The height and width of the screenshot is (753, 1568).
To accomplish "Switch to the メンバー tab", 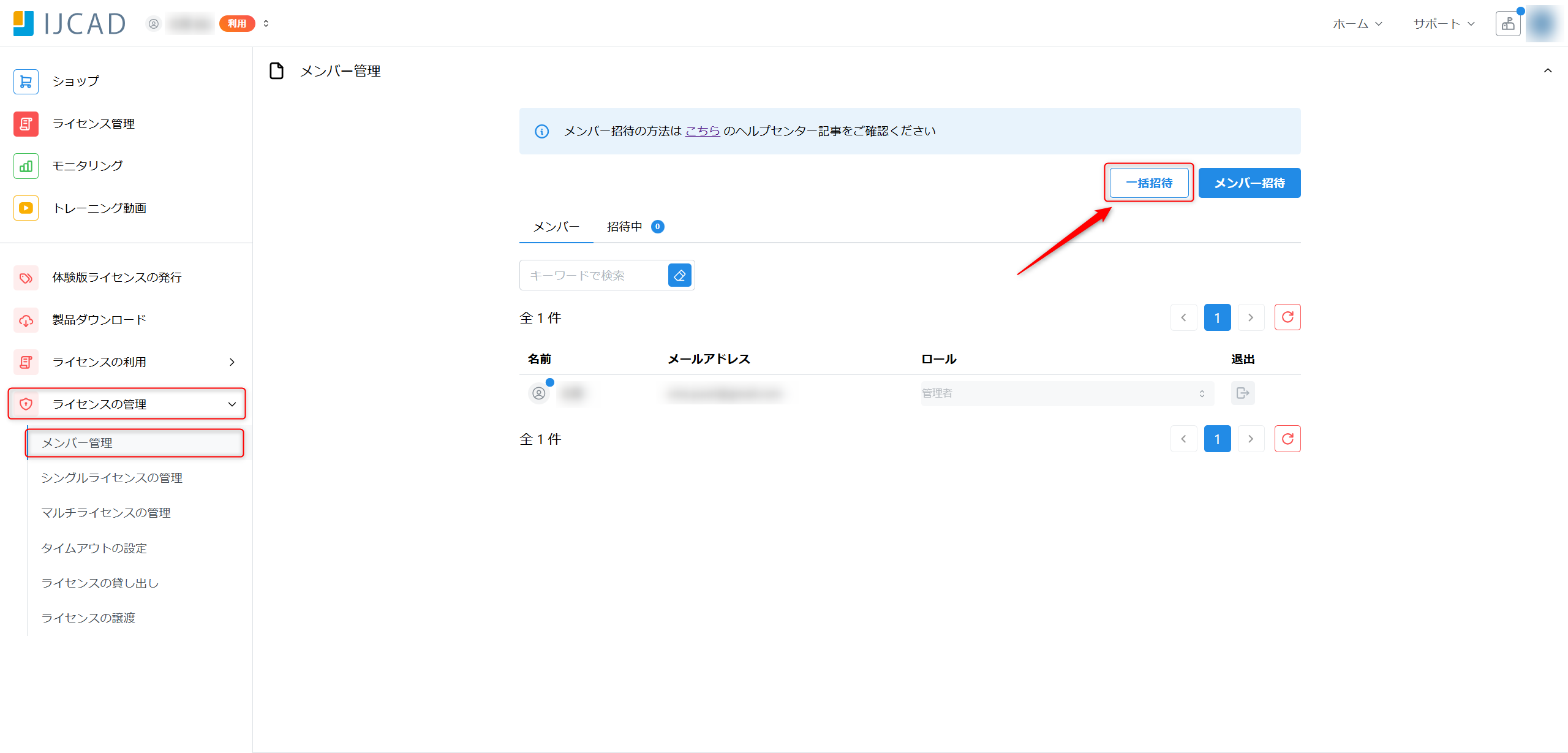I will coord(556,227).
